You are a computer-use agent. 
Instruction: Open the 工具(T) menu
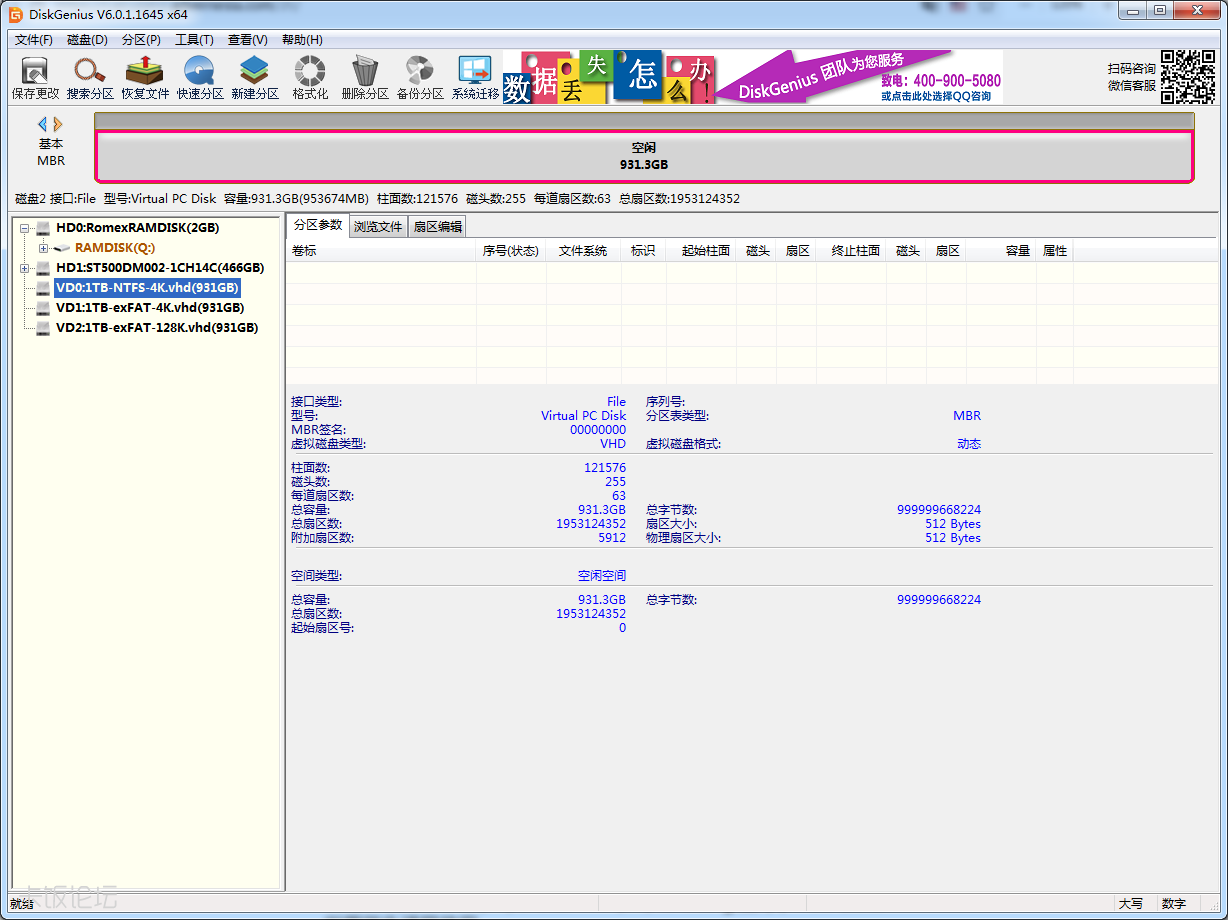(x=193, y=39)
